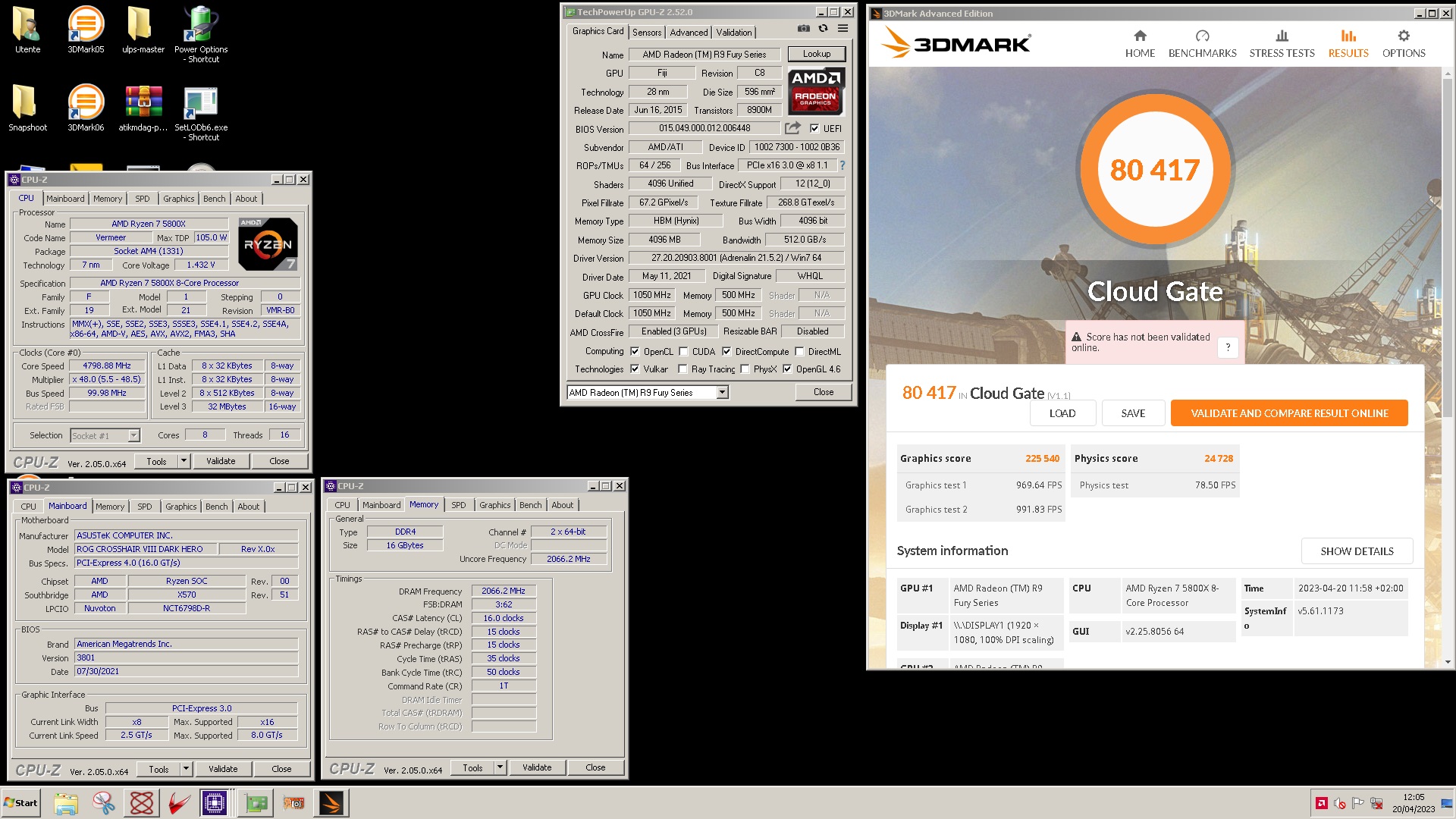Open Windows Explorer from the taskbar

point(66,803)
